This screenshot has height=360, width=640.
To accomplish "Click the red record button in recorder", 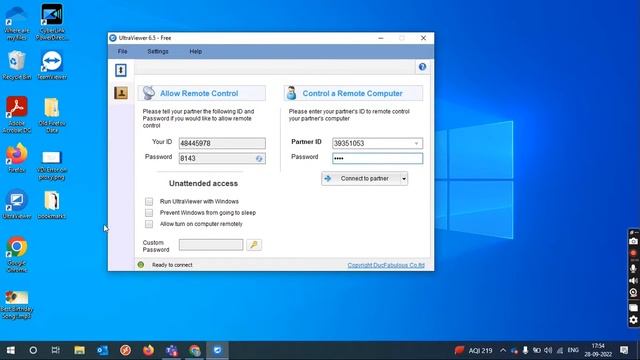I will pyautogui.click(x=633, y=253).
